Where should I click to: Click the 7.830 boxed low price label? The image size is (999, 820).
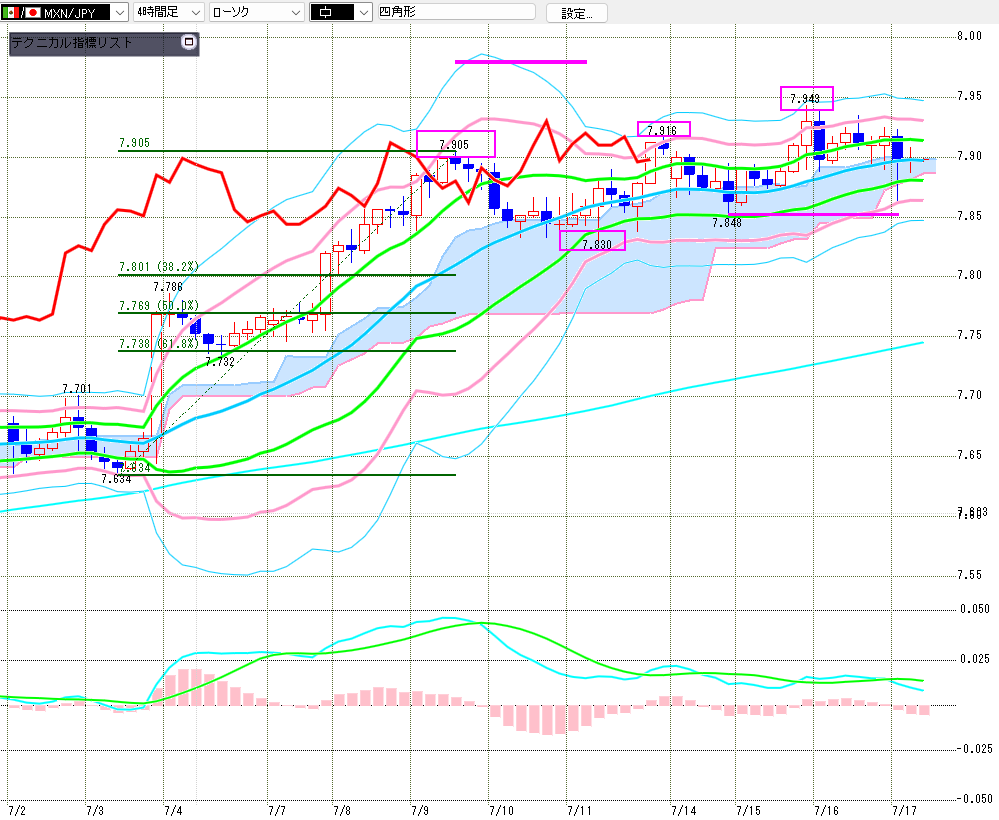click(x=597, y=244)
